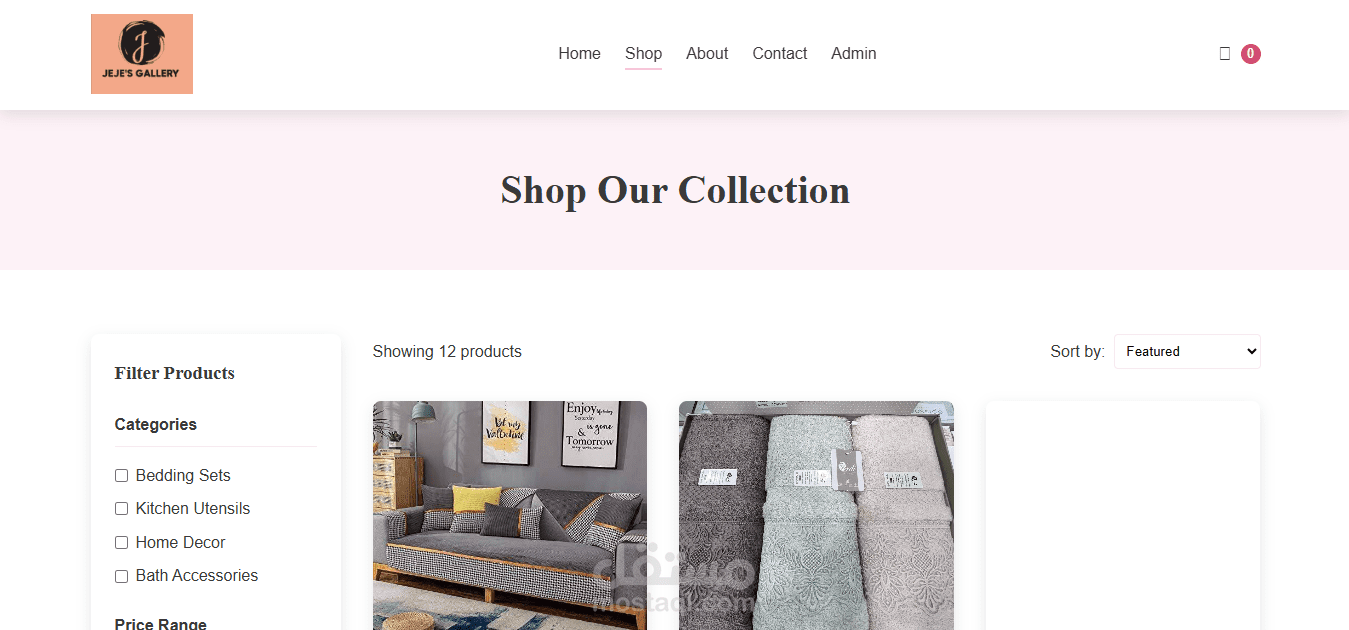This screenshot has height=630, width=1349.
Task: Click the Bedding Sets label text
Action: 183,476
